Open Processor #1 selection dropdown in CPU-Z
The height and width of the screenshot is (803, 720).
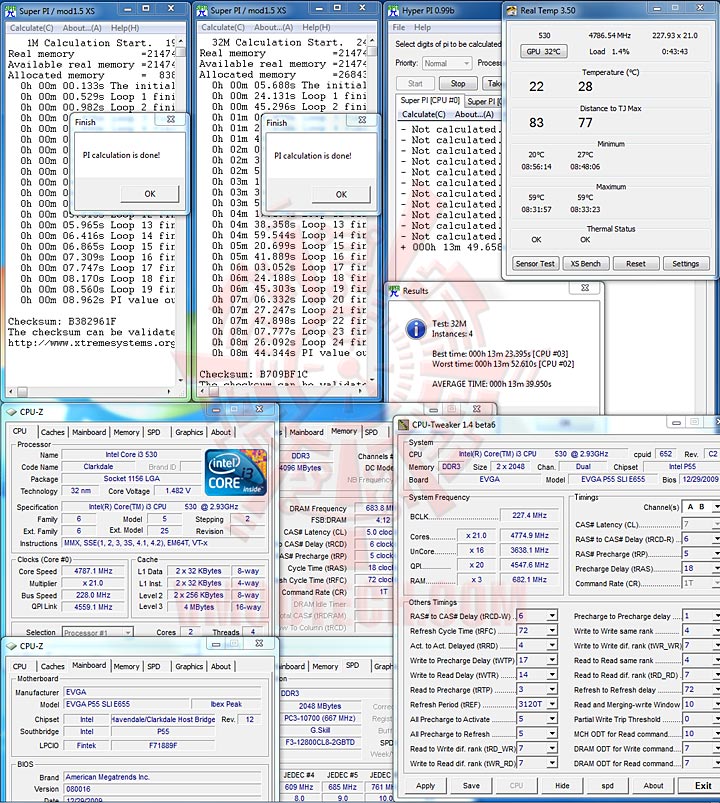(97, 632)
